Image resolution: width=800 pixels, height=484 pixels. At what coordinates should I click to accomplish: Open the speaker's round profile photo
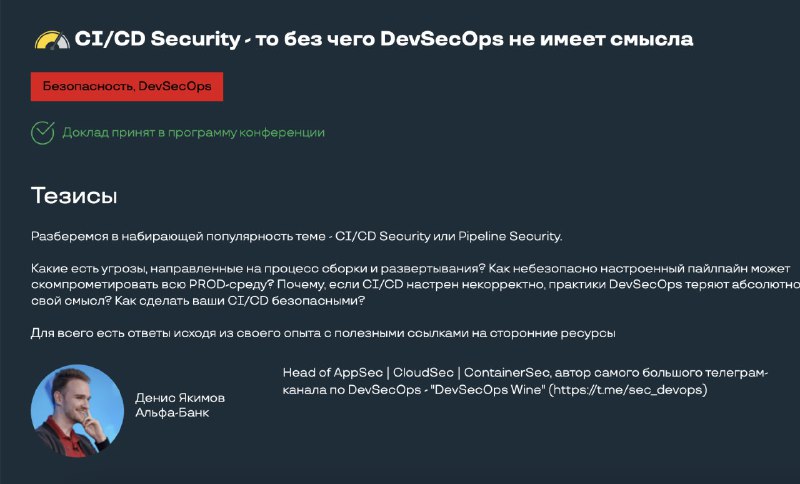[x=77, y=410]
